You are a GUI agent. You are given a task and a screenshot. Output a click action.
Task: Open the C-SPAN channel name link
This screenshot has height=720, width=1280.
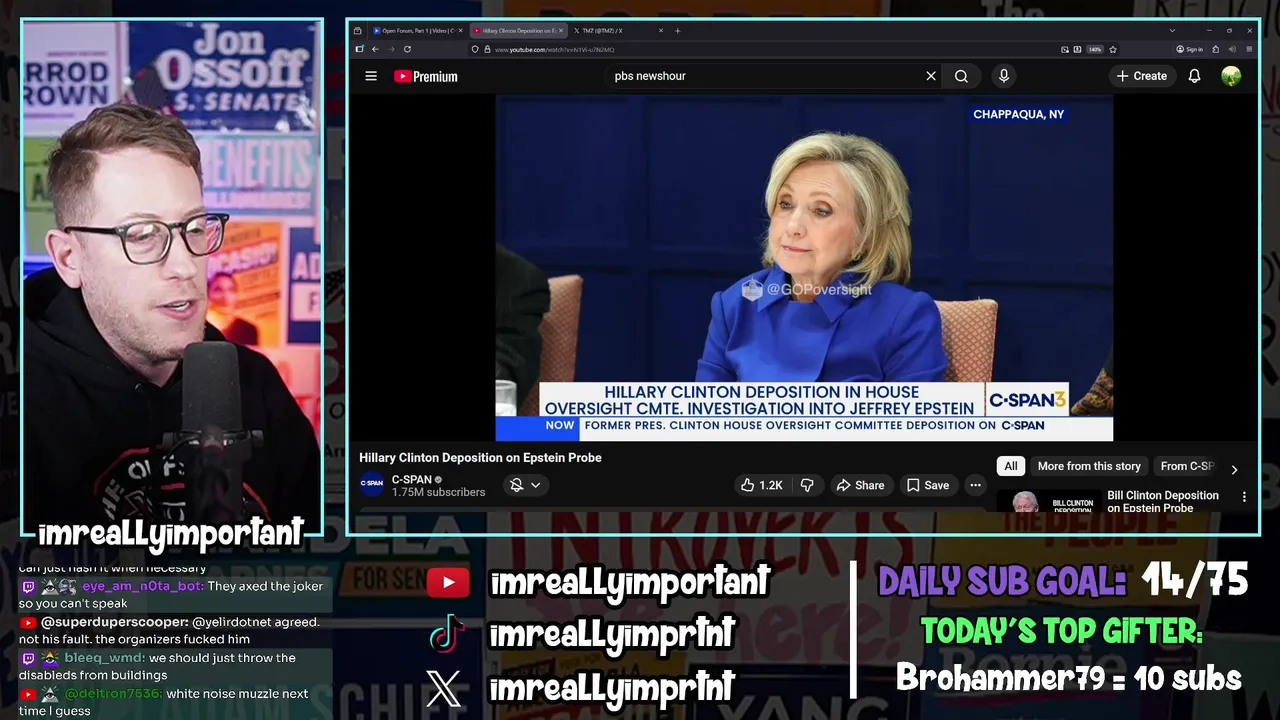[412, 479]
